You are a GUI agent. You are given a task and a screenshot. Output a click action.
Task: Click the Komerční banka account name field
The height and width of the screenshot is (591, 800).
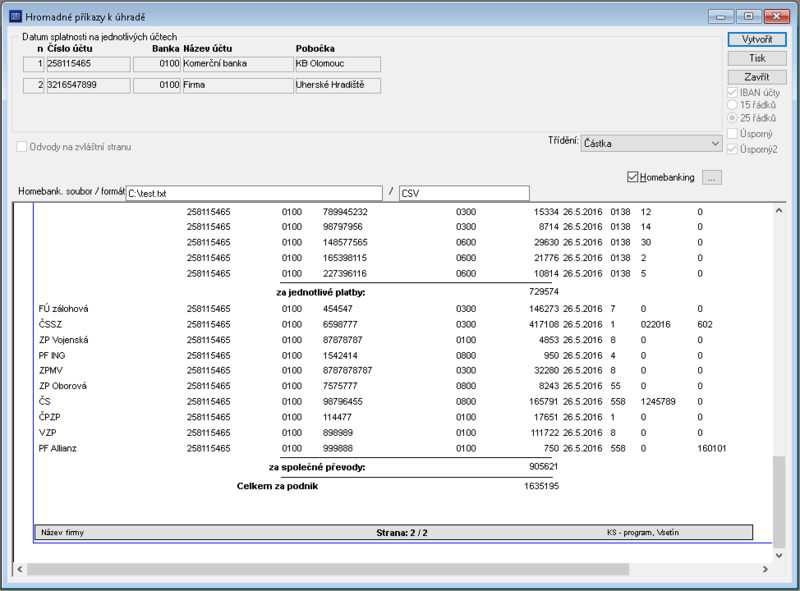click(238, 64)
